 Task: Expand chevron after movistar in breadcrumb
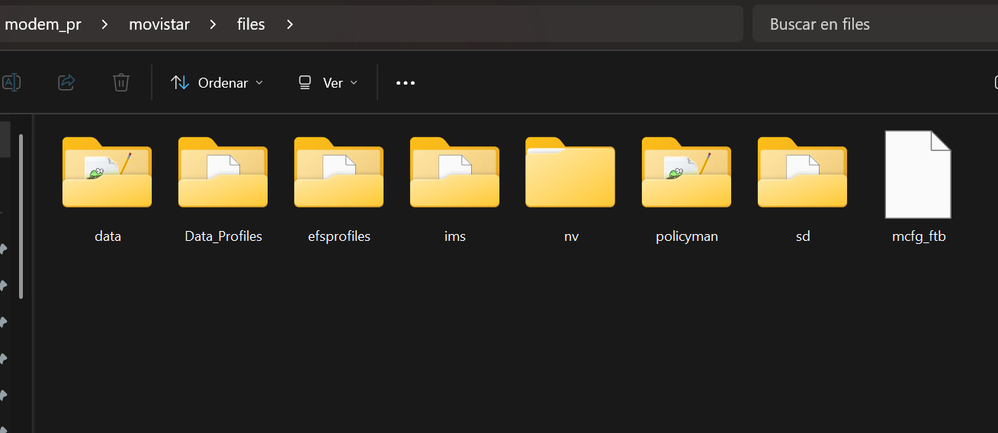click(x=213, y=24)
